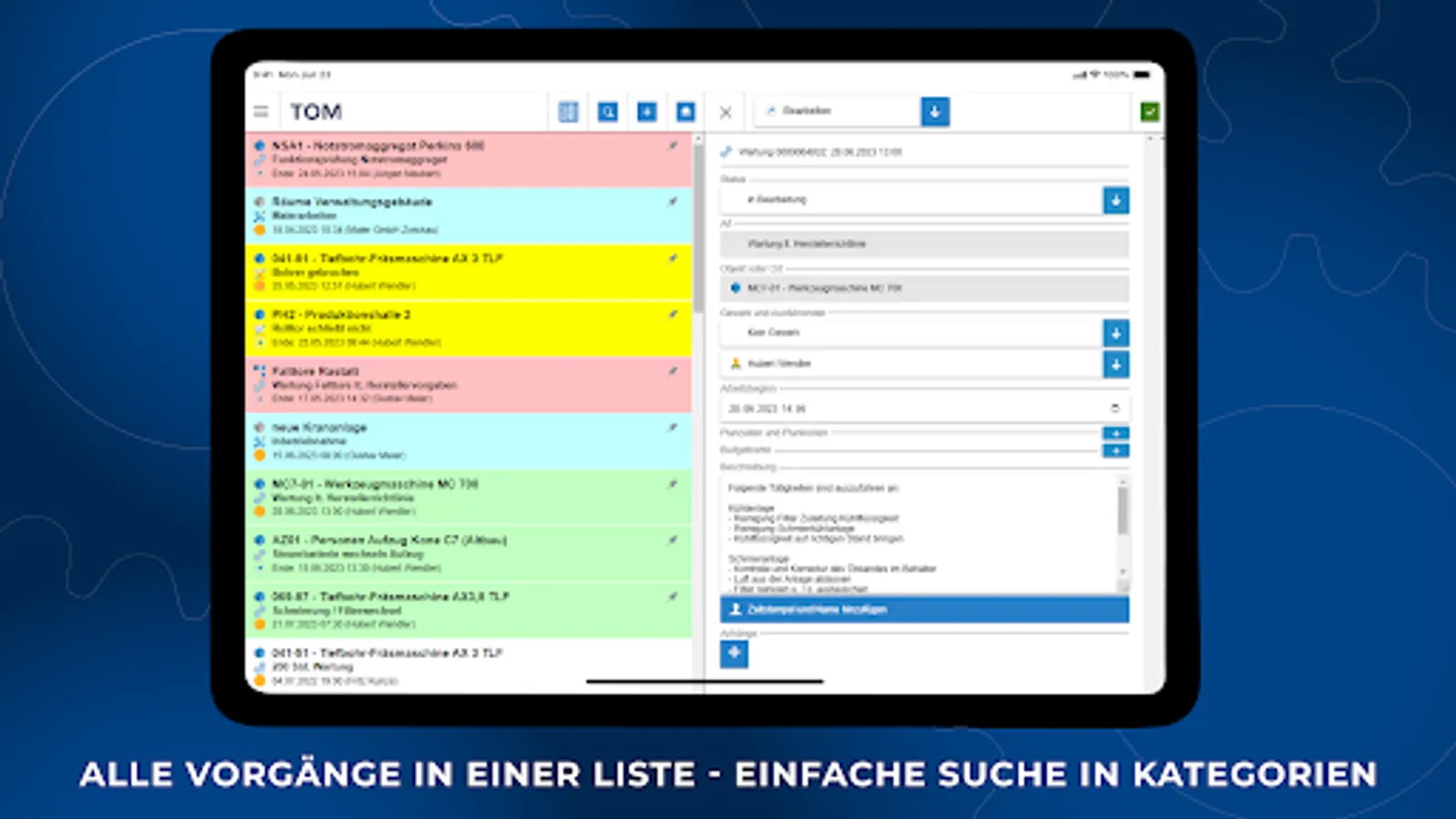The height and width of the screenshot is (819, 1456).
Task: Open the NSA1 Notstromaggregat Perkins entry
Action: (469, 159)
